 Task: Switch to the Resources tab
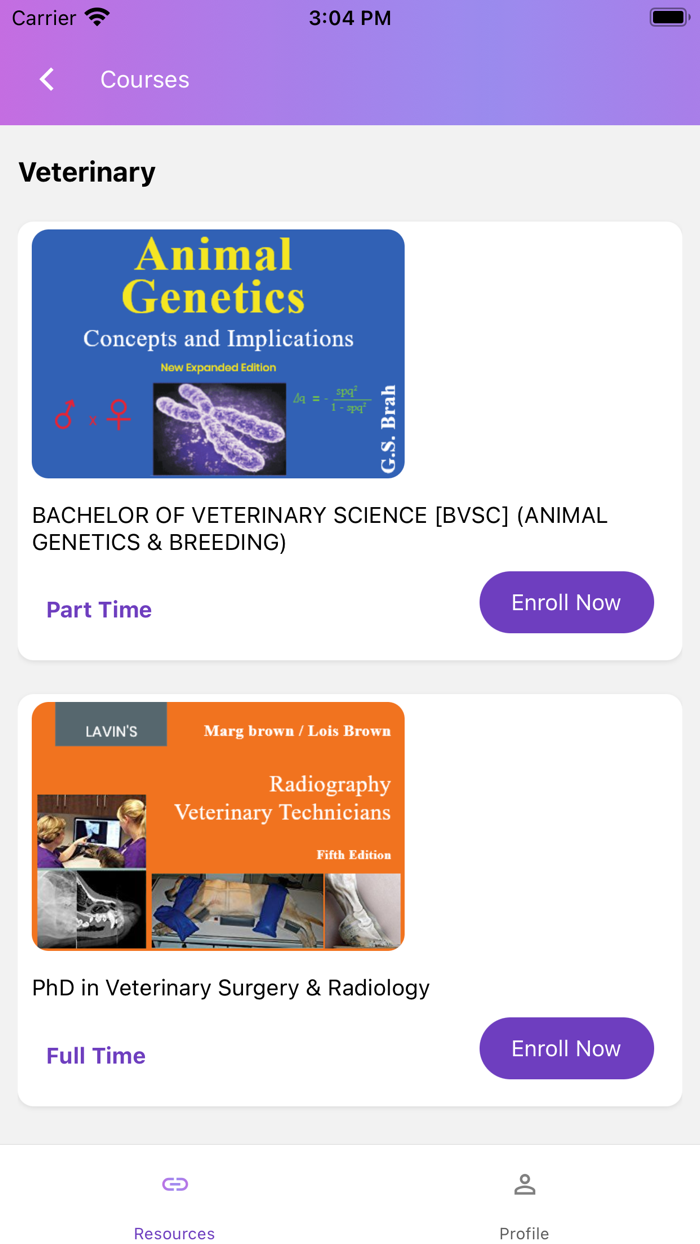point(174,1233)
